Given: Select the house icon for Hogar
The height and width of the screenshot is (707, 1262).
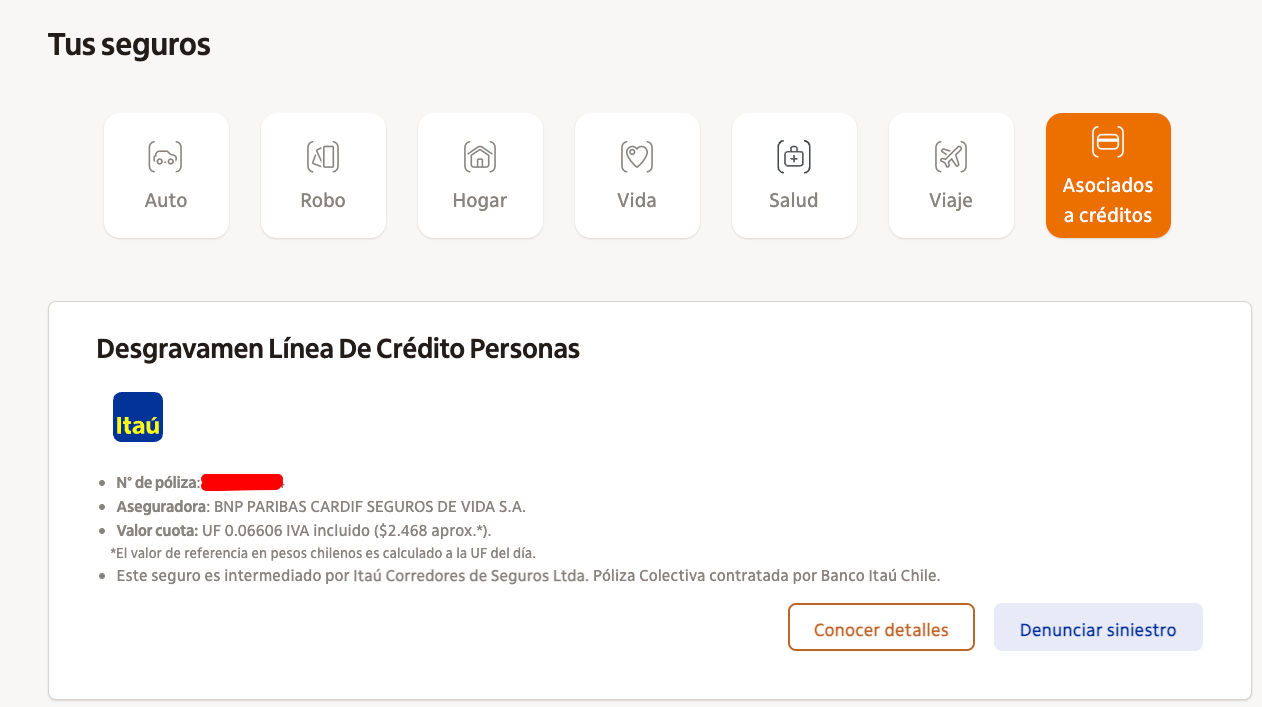Looking at the screenshot, I should pos(480,157).
